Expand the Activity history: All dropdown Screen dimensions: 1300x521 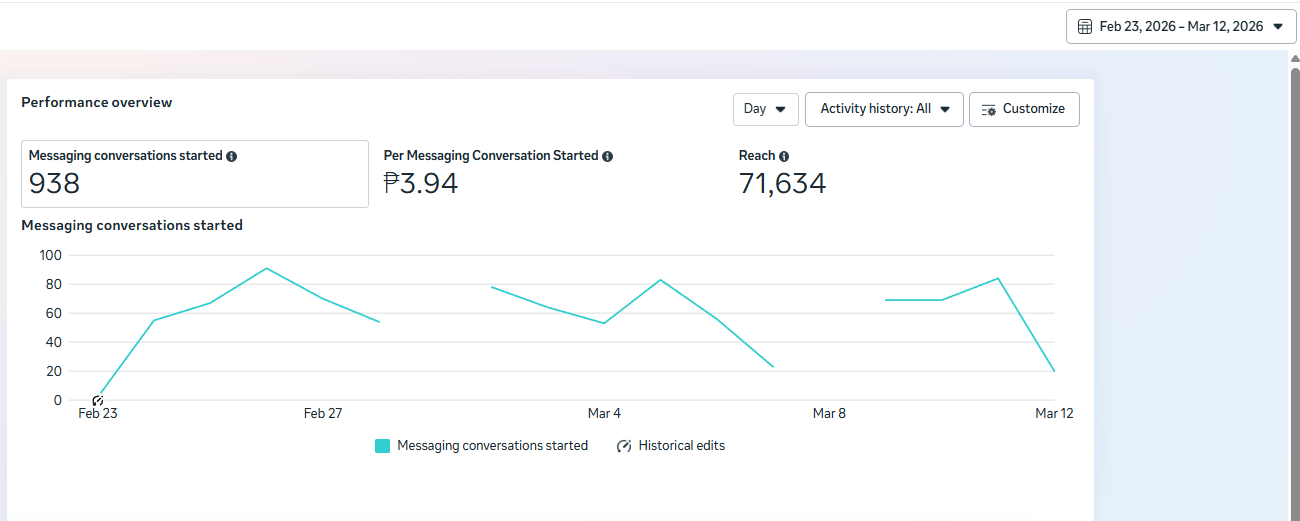(x=884, y=109)
